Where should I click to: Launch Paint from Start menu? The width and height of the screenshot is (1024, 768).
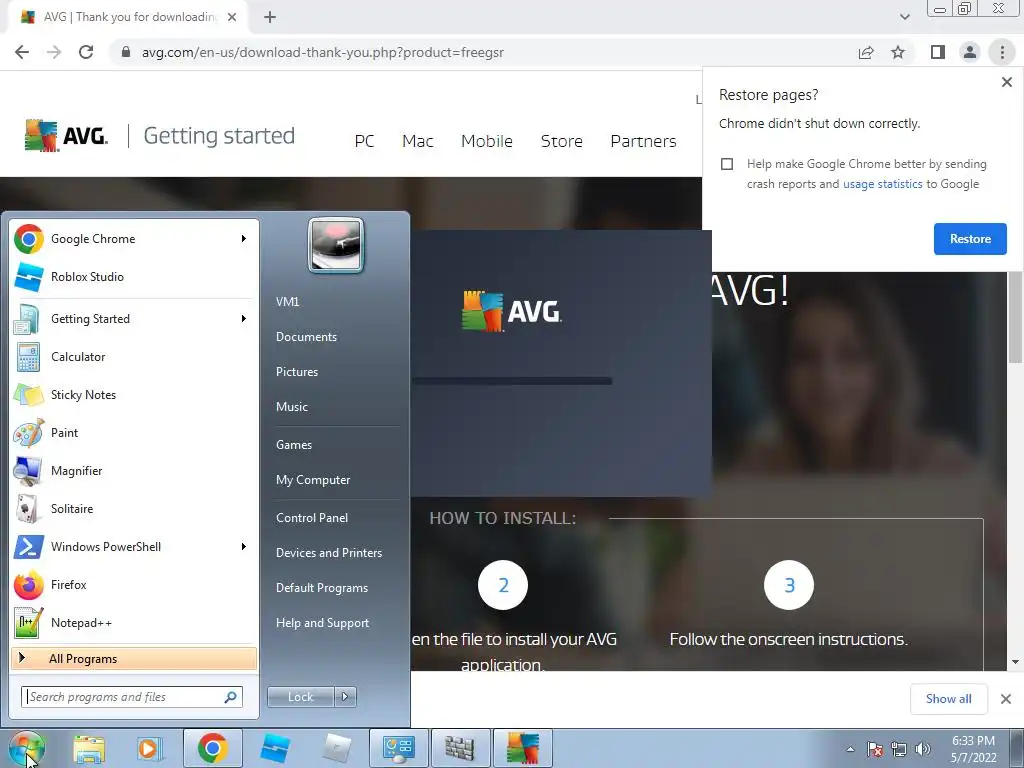click(x=134, y=432)
